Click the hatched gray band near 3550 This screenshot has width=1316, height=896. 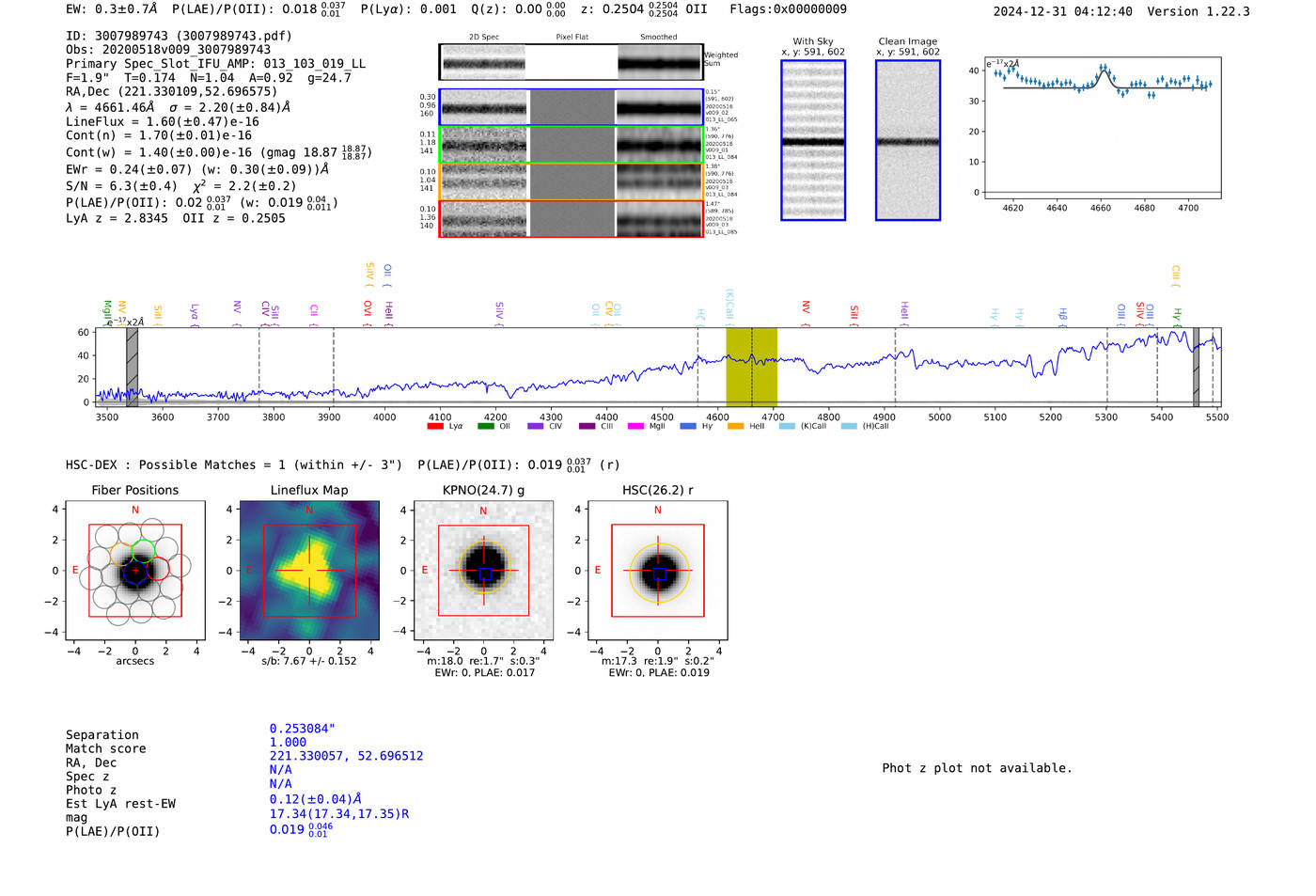133,367
